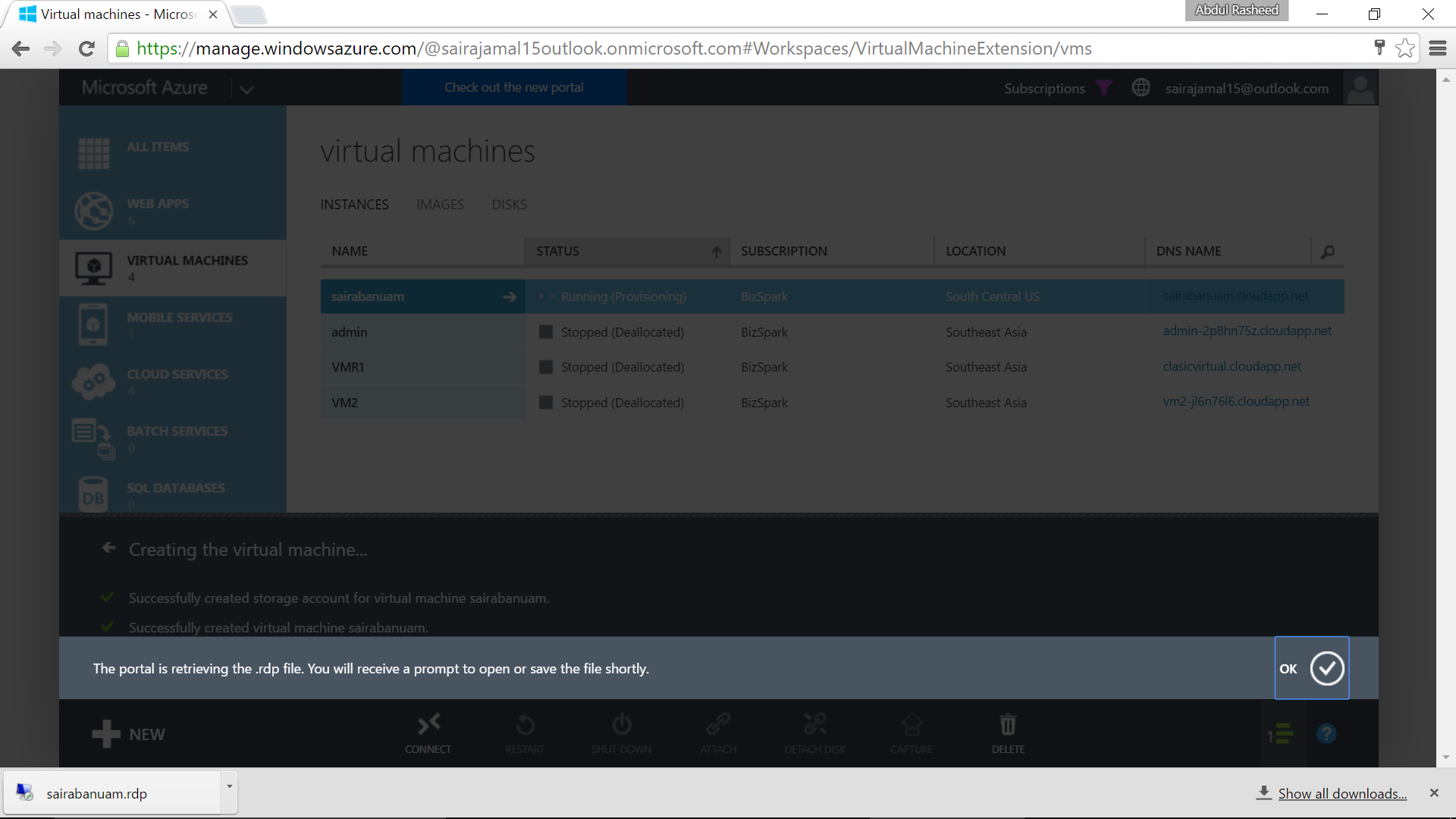This screenshot has height=819, width=1456.
Task: Click Check out the new portal
Action: [514, 88]
